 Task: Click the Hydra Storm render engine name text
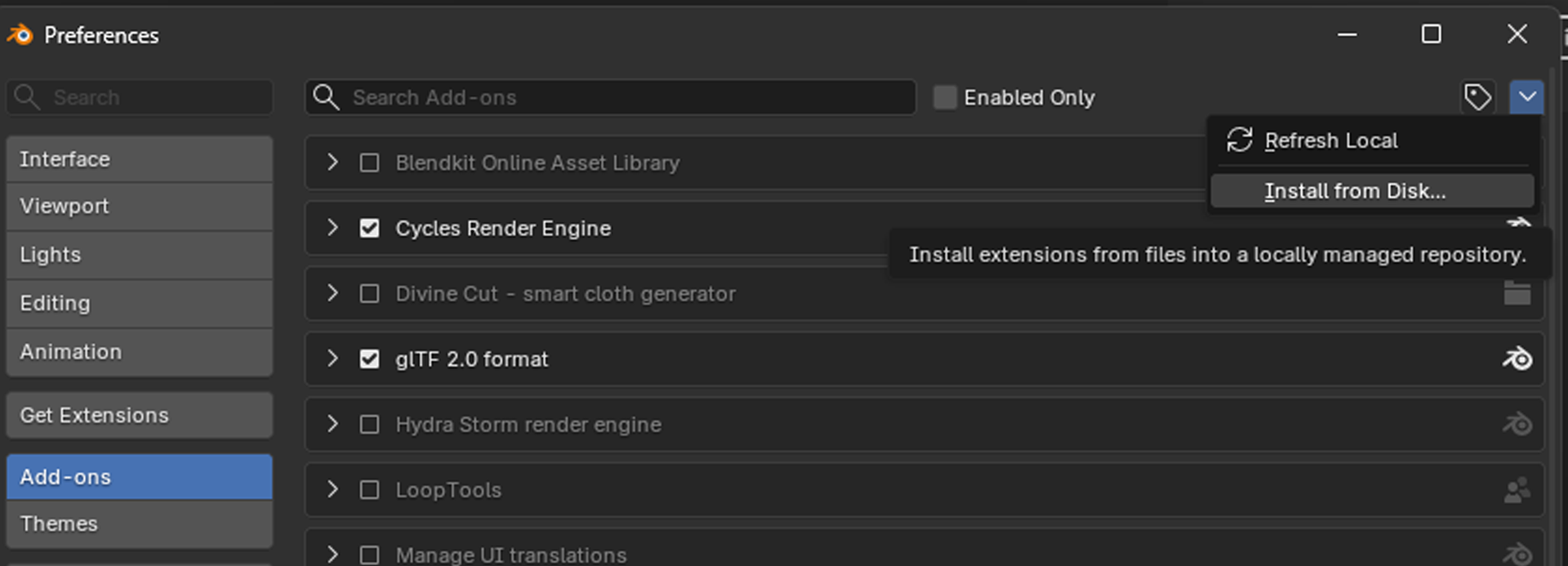coord(528,425)
